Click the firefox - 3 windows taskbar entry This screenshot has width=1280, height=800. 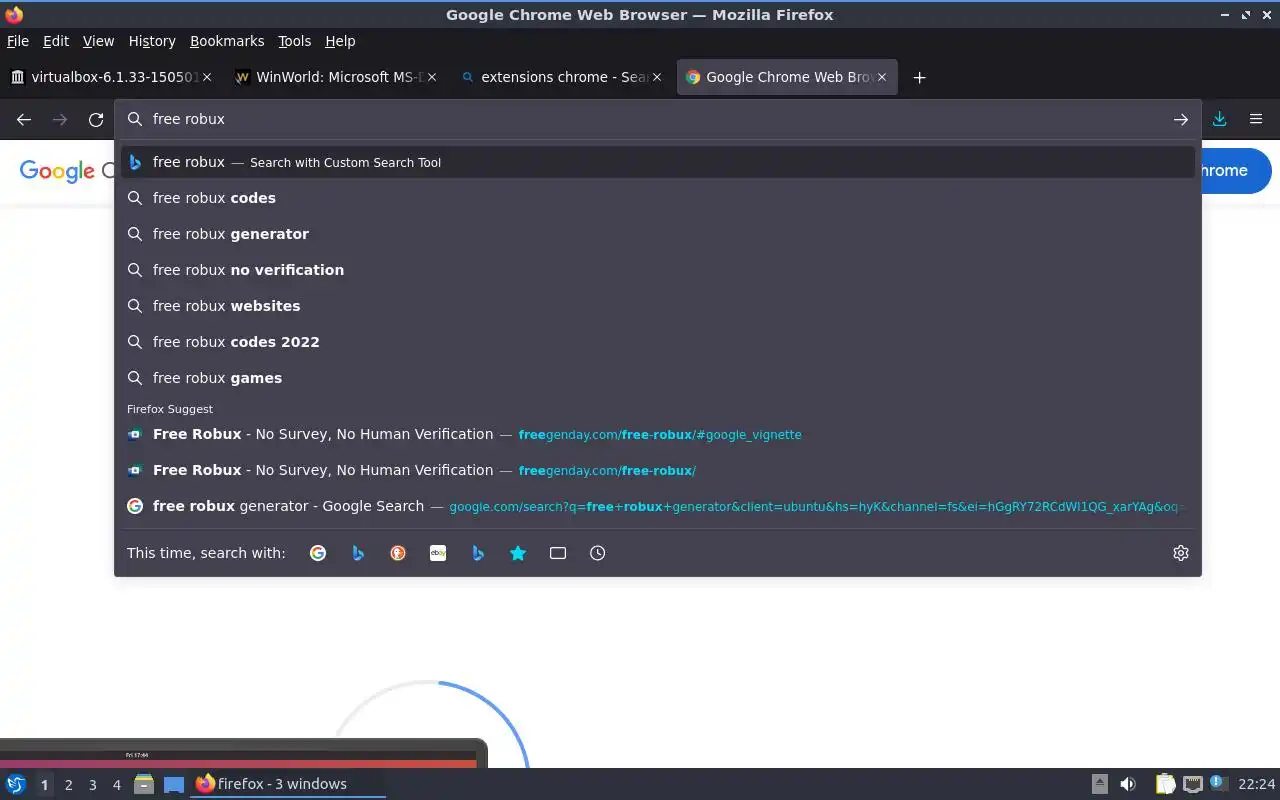pos(288,784)
